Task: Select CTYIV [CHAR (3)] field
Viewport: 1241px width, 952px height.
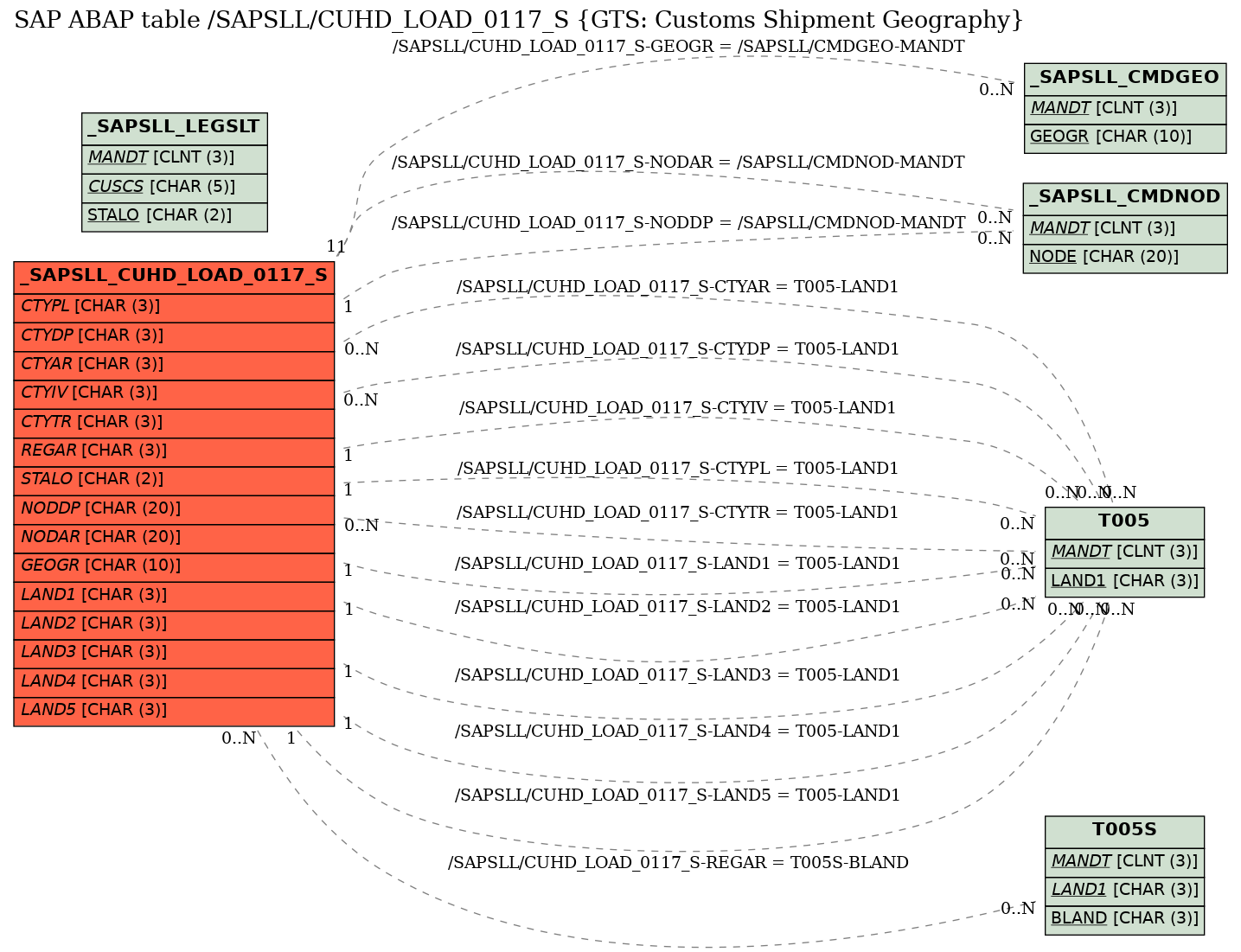Action: (x=174, y=393)
